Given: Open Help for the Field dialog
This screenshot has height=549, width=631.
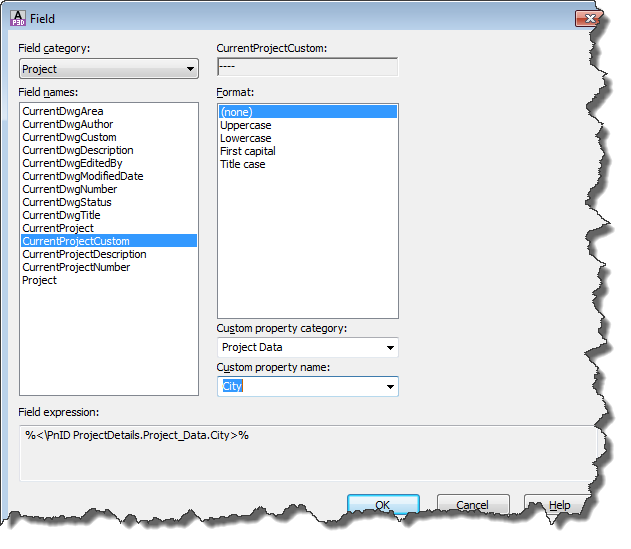Looking at the screenshot, I should (559, 504).
